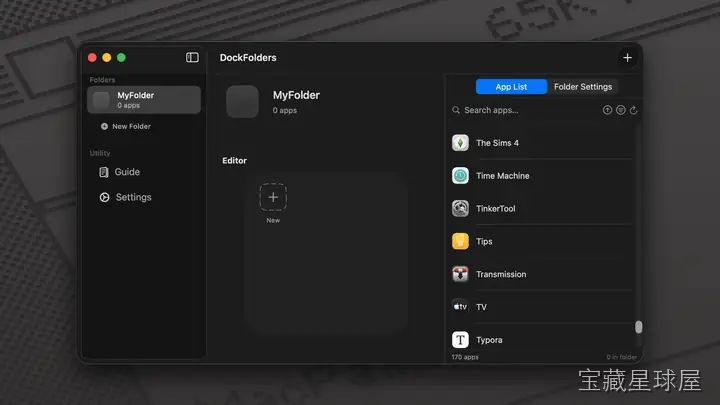Zoom window with green button
This screenshot has width=720, height=405.
point(121,57)
